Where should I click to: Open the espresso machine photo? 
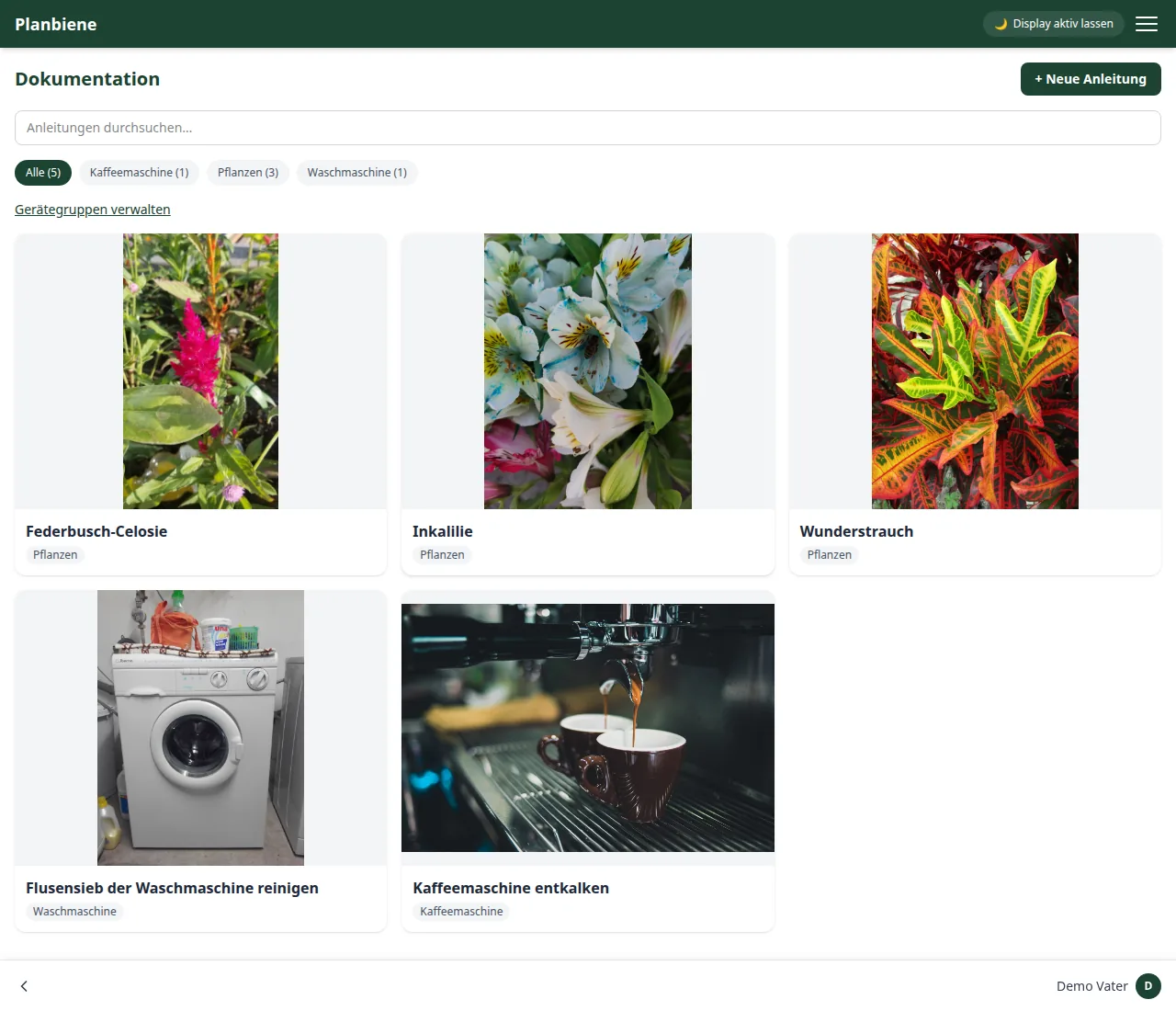588,728
